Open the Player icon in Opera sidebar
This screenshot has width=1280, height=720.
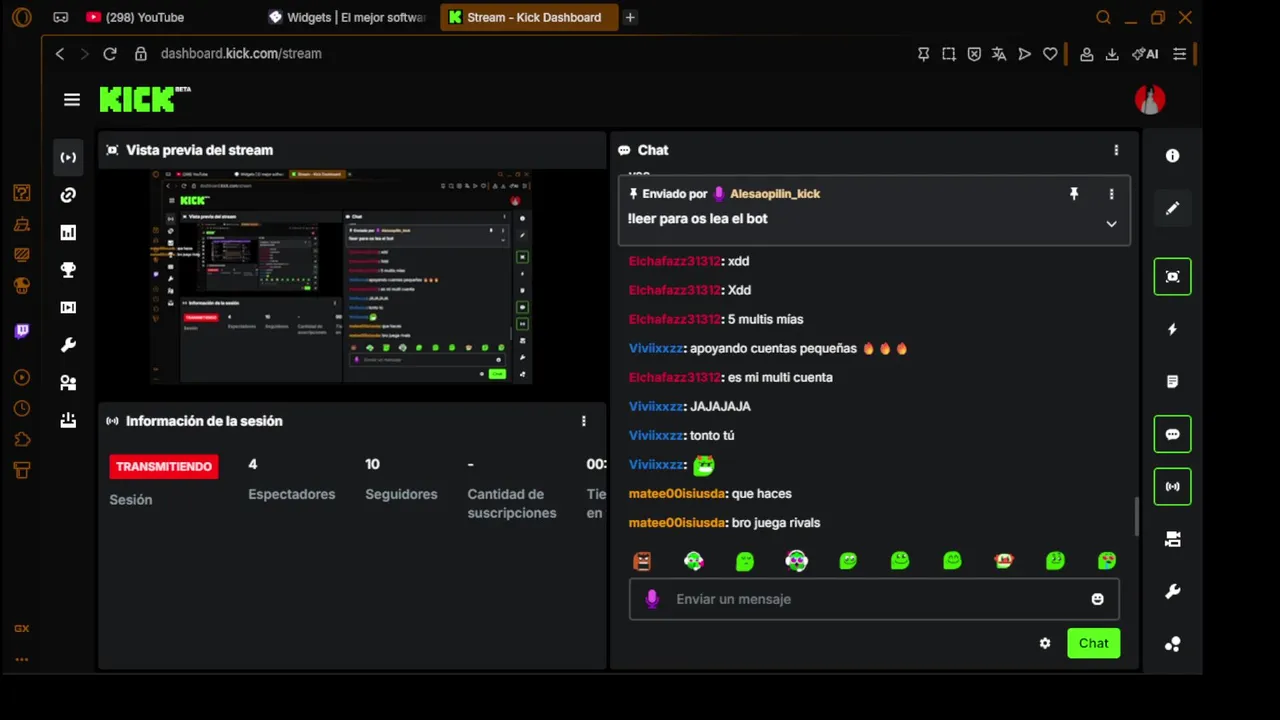[x=21, y=378]
